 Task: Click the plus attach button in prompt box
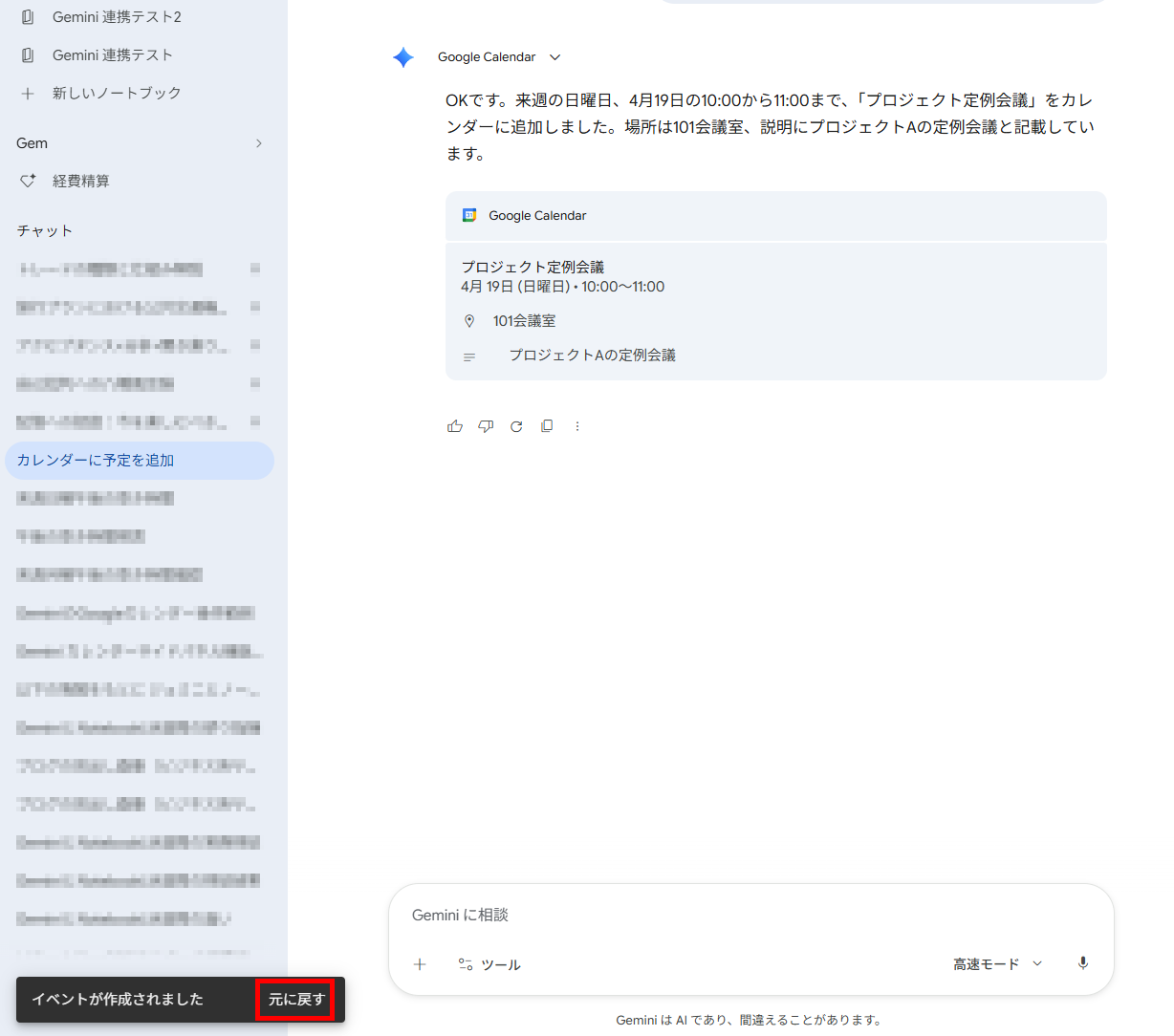(x=420, y=964)
